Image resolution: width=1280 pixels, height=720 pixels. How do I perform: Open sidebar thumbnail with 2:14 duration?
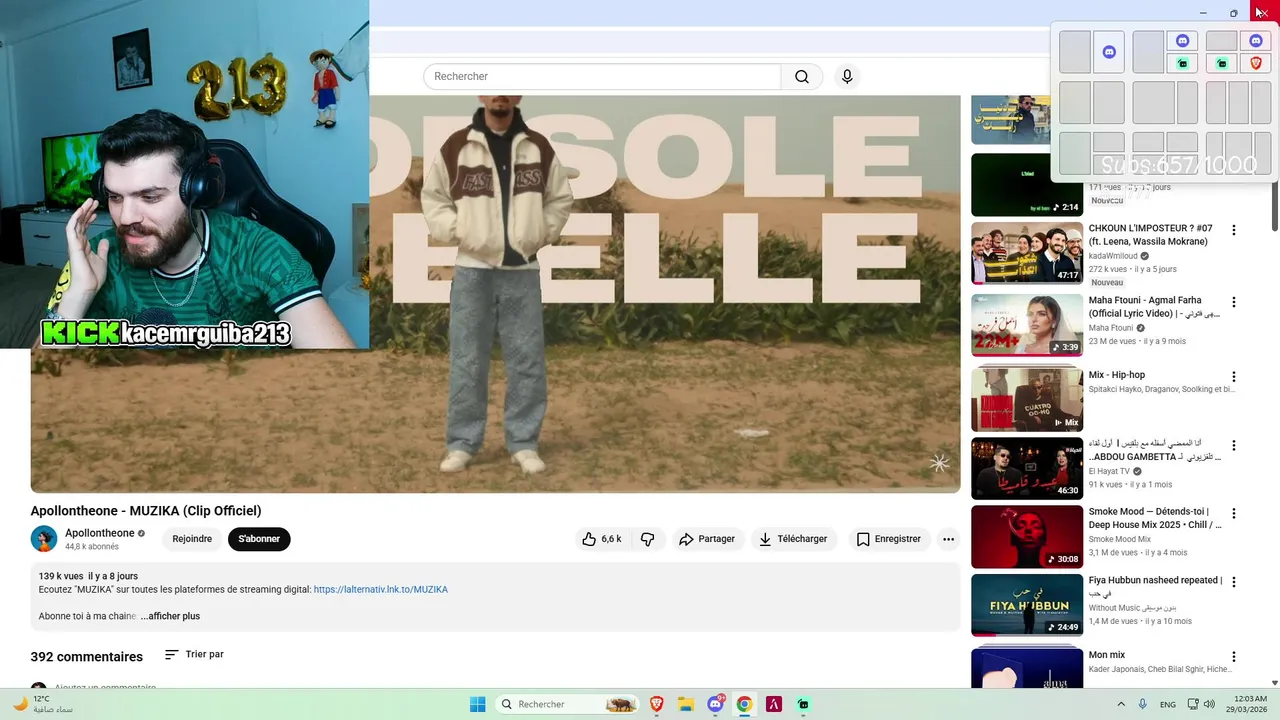[1027, 185]
